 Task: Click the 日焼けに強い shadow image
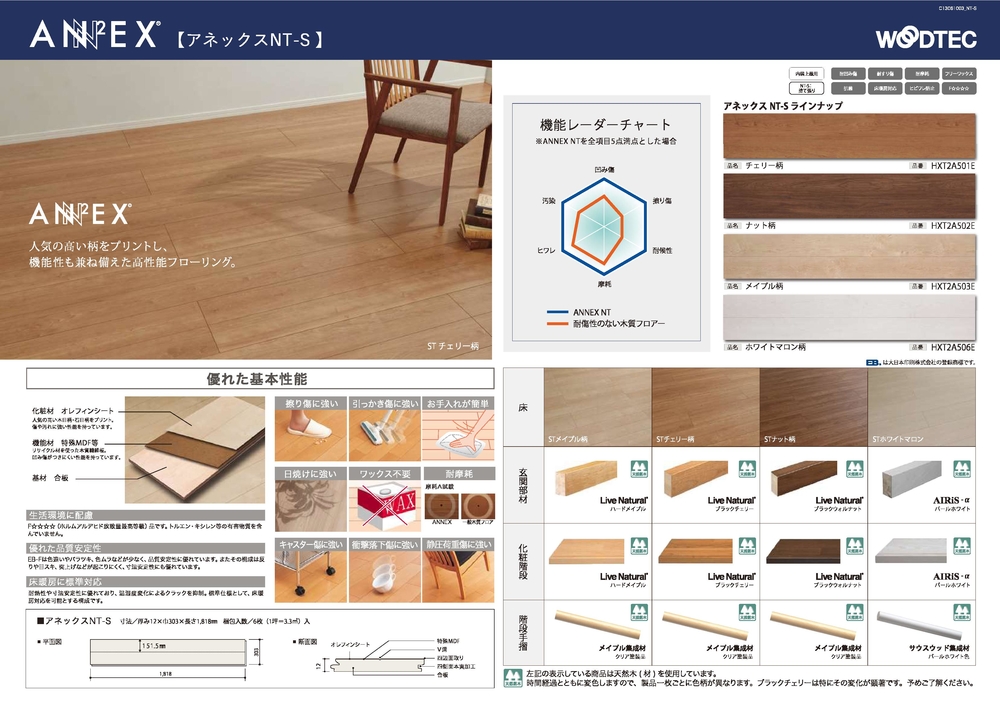[x=311, y=506]
